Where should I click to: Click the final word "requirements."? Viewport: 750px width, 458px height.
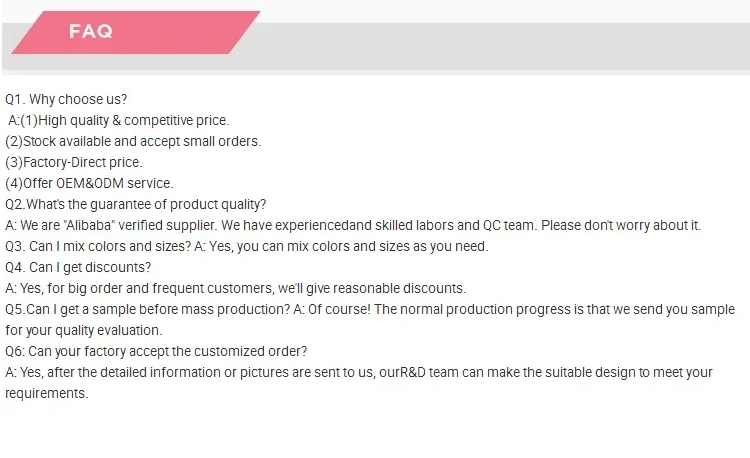47,393
